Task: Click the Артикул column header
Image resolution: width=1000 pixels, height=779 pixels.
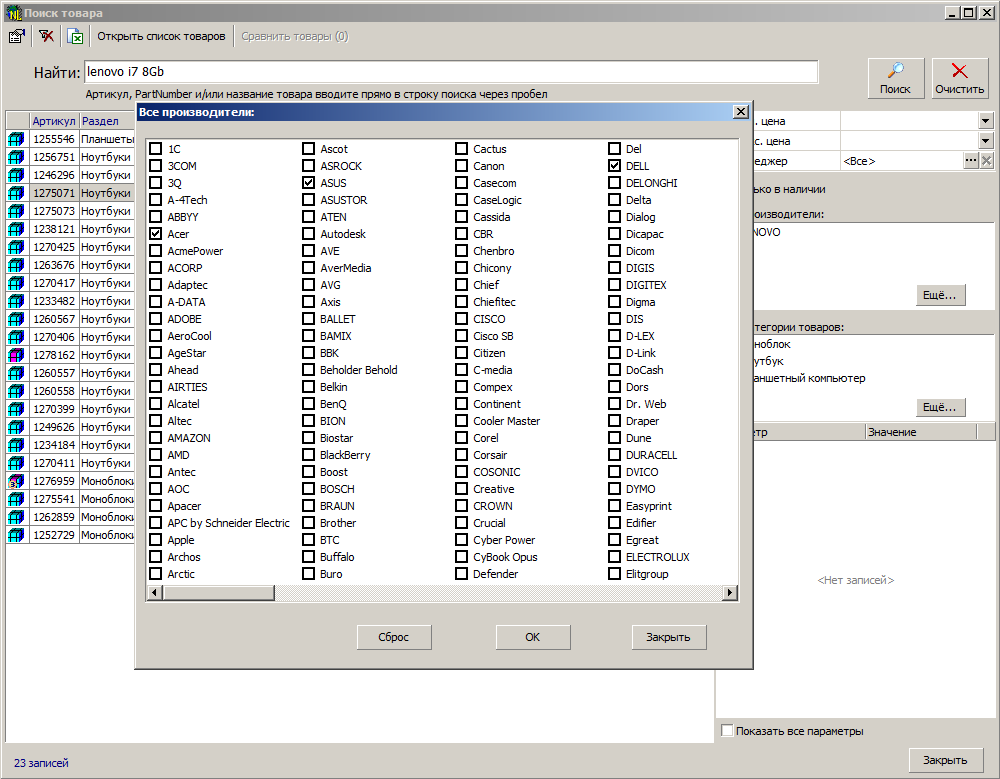Action: click(53, 121)
